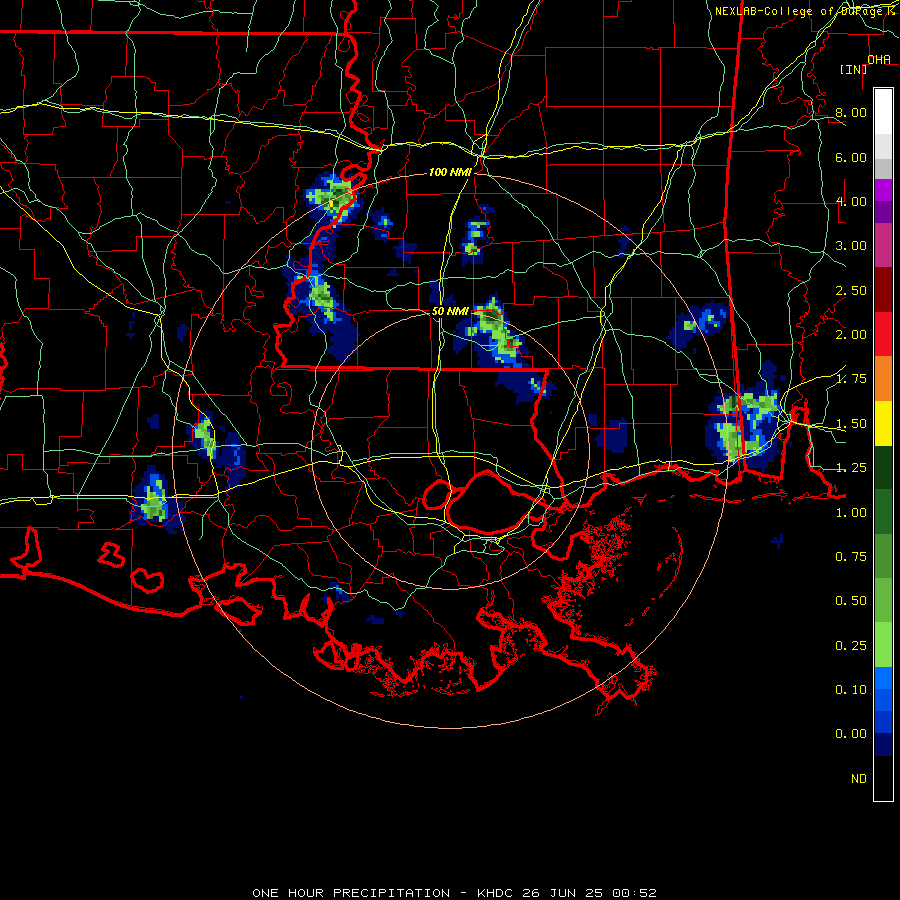Viewport: 900px width, 900px height.
Task: Click the 6.00 legend value
Action: click(851, 157)
